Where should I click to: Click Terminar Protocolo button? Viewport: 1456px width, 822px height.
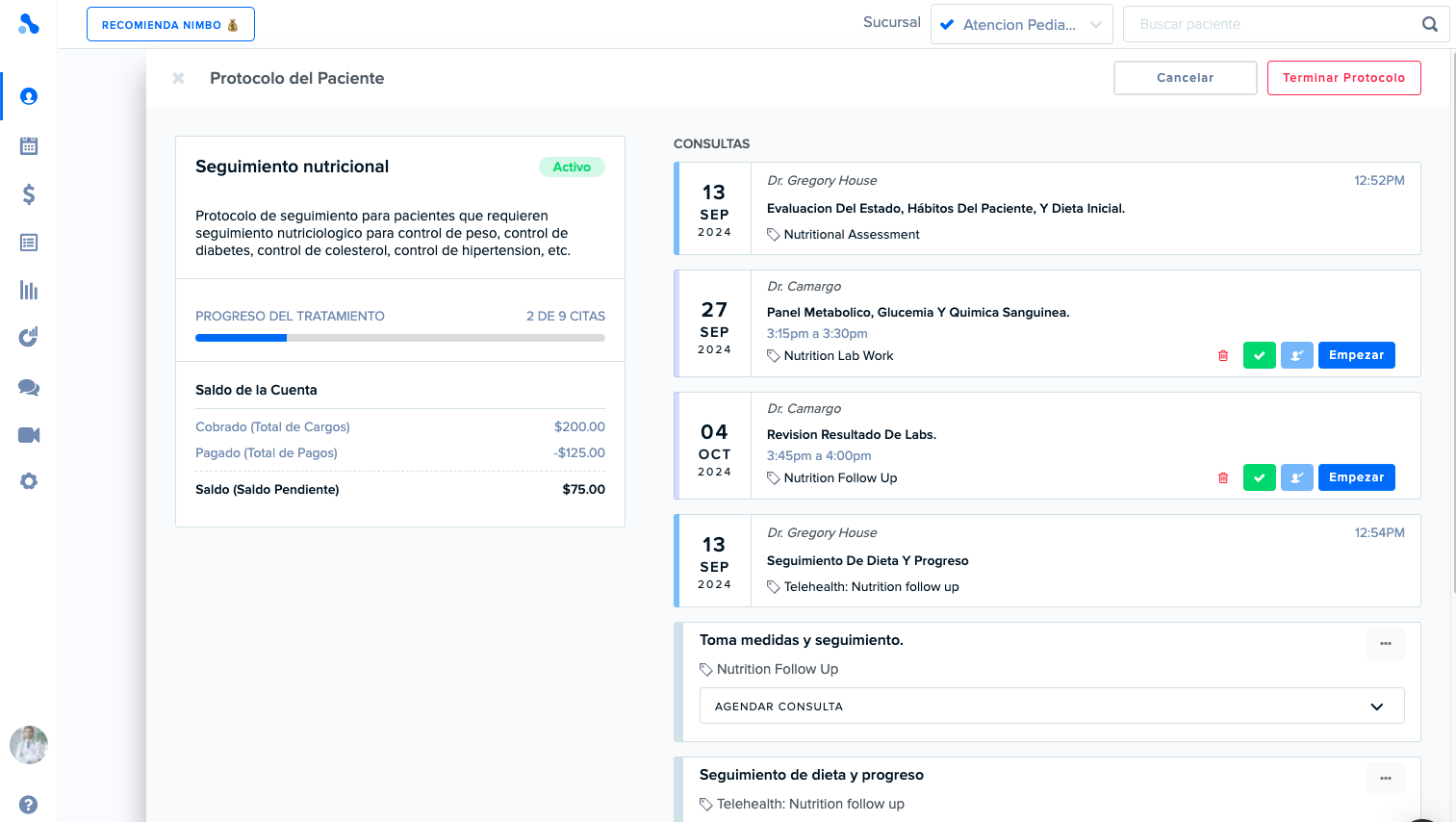[1344, 78]
